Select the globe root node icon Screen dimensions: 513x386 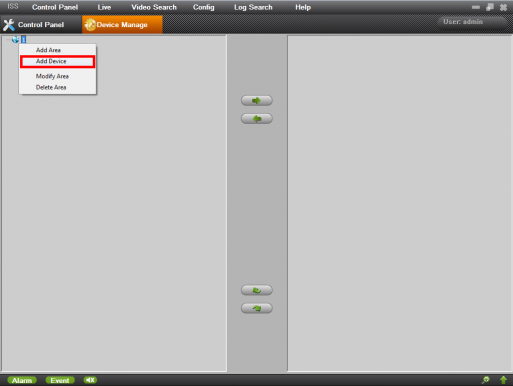(x=15, y=39)
